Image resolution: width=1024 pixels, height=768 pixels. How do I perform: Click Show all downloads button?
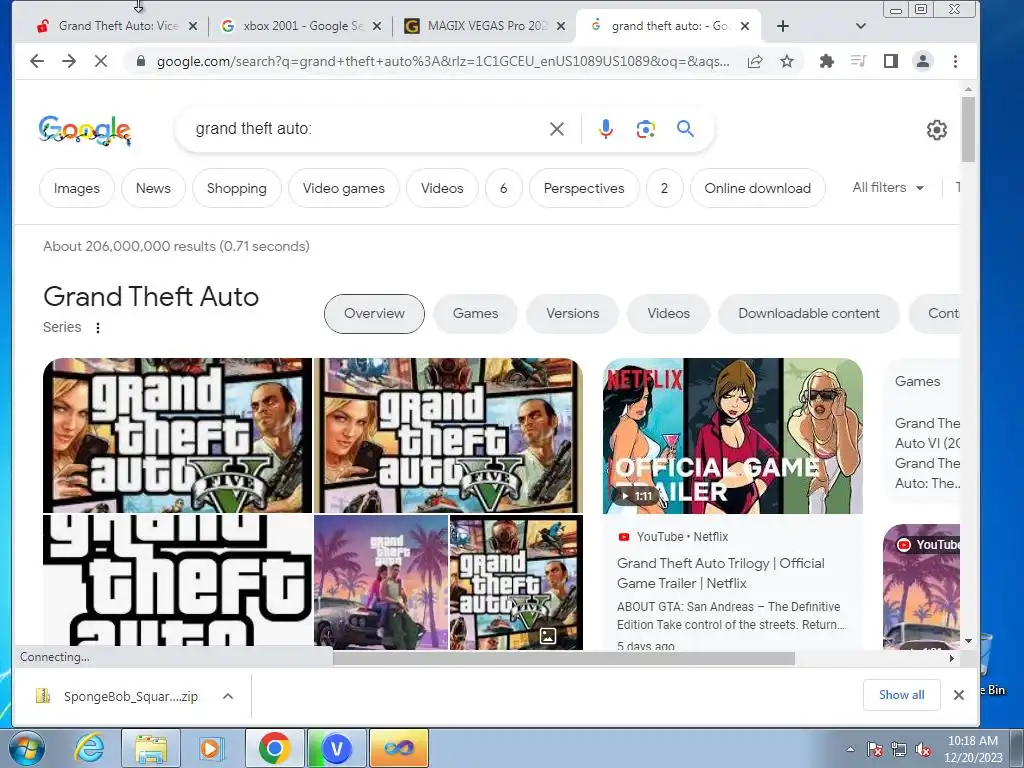pyautogui.click(x=901, y=695)
